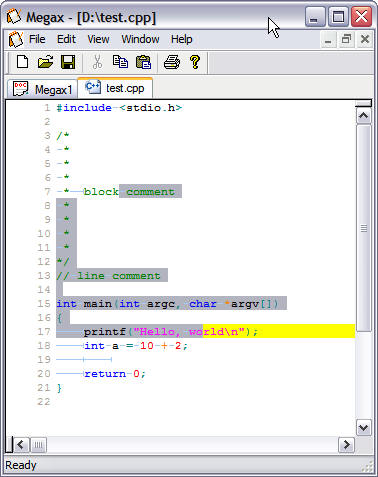The image size is (378, 477).
Task: Open the About question mark icon
Action: pos(195,62)
